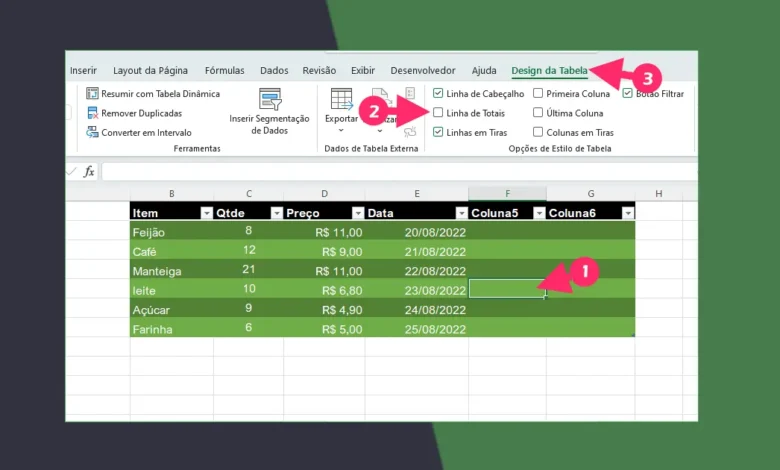Screen dimensions: 780x470
Task: Click the quantity cell showing 12
Action: (249, 251)
